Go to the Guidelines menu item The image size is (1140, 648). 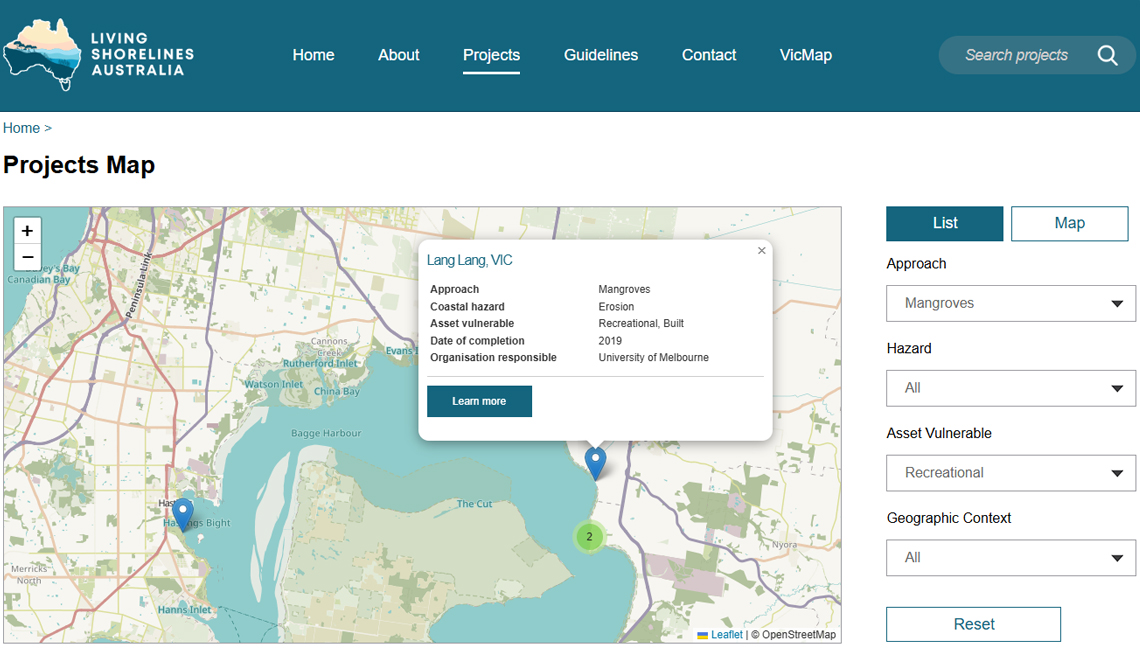(600, 55)
